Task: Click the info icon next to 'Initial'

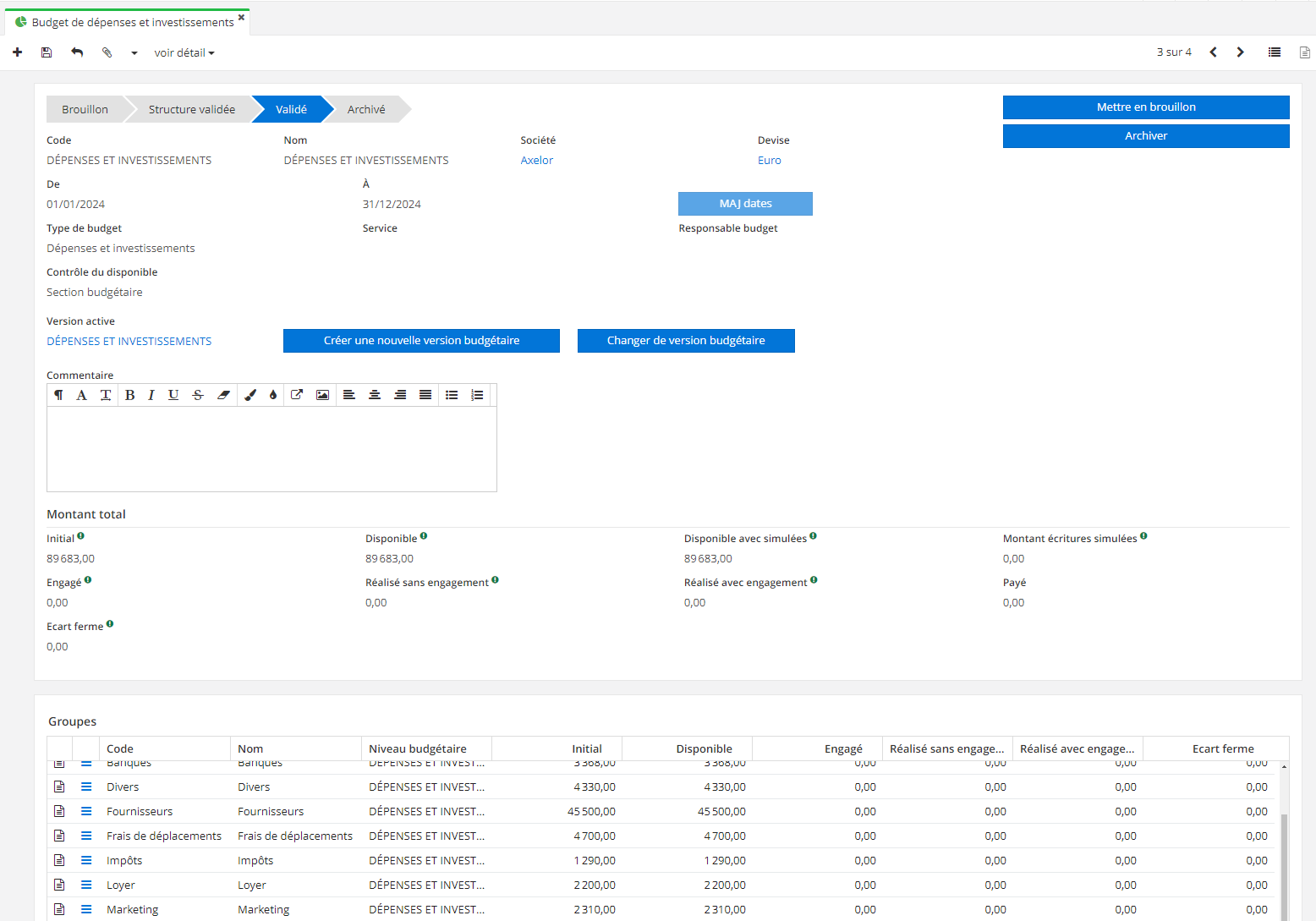Action: coord(80,536)
